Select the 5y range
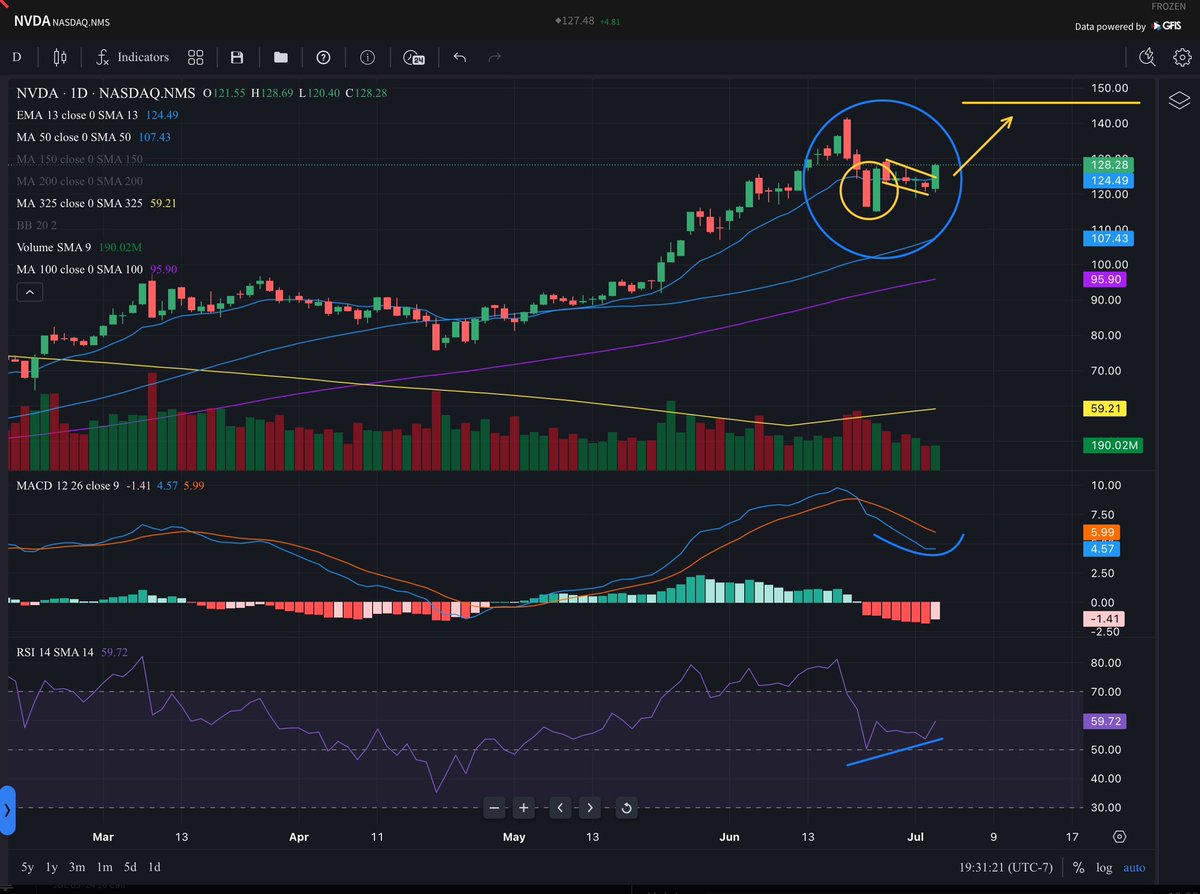 27,867
